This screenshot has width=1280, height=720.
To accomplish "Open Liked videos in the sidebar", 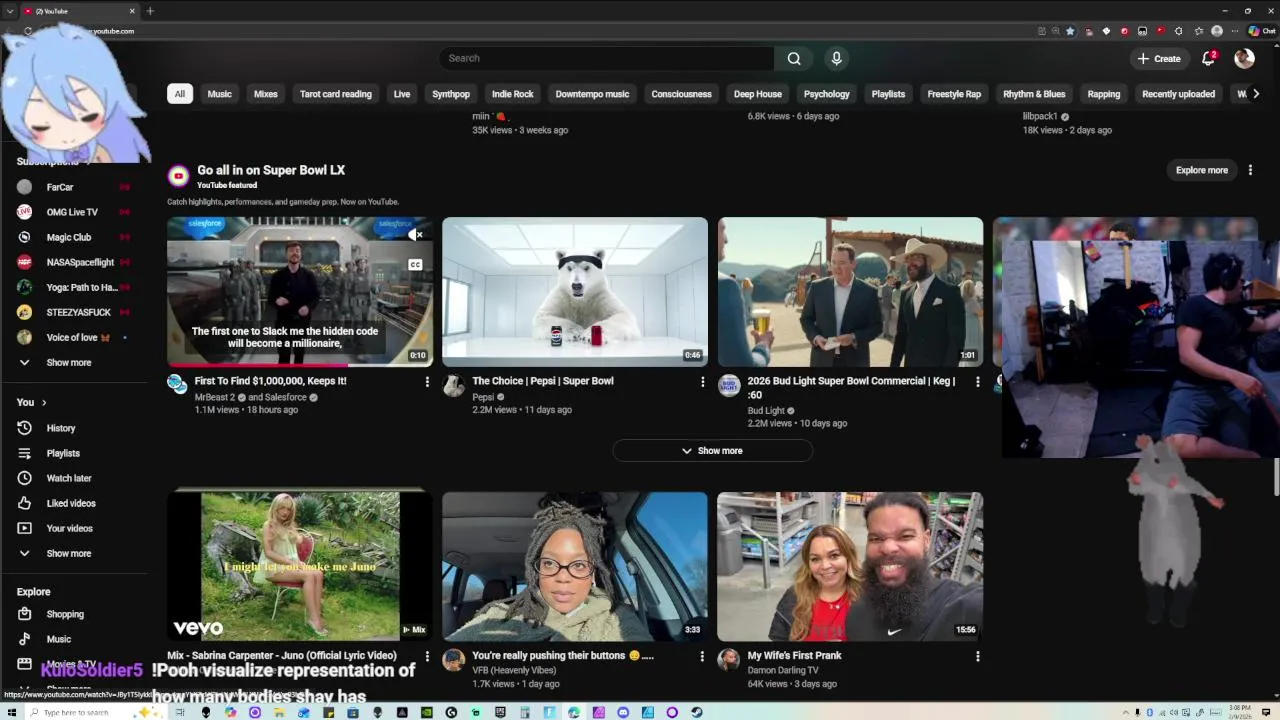I will click(75, 503).
